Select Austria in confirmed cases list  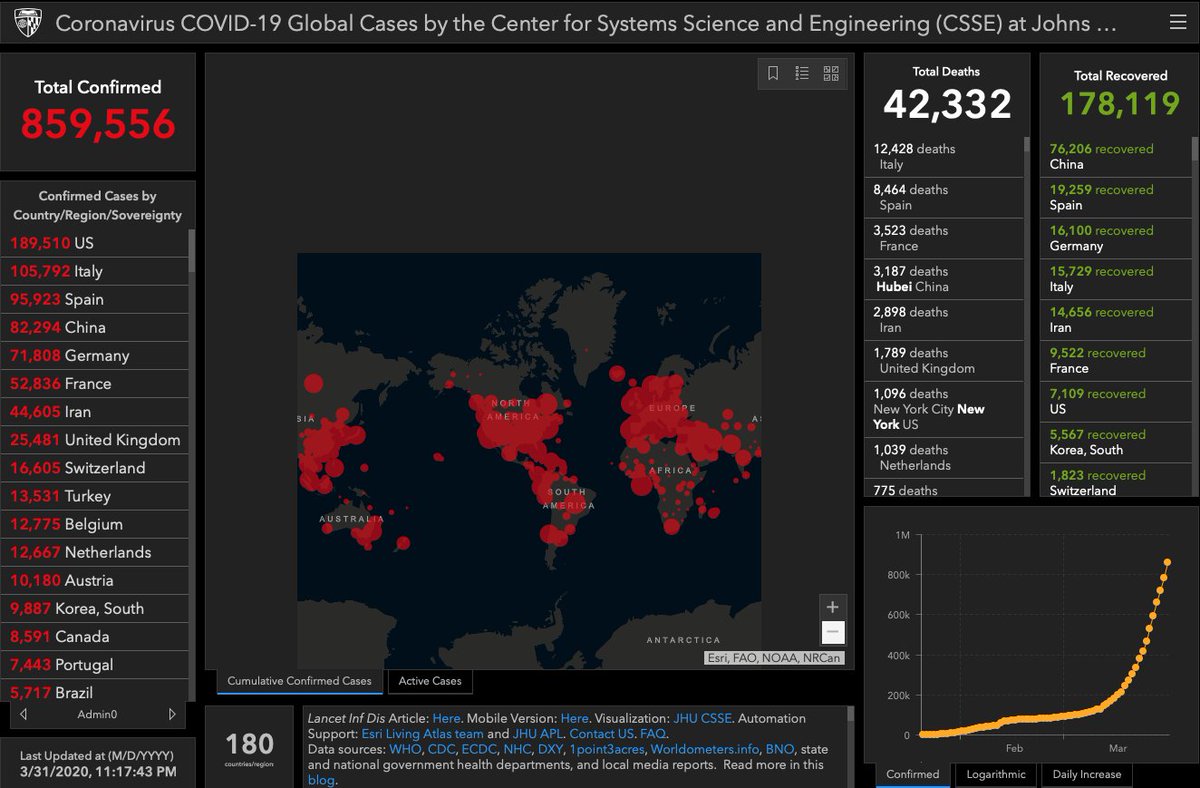pyautogui.click(x=94, y=580)
